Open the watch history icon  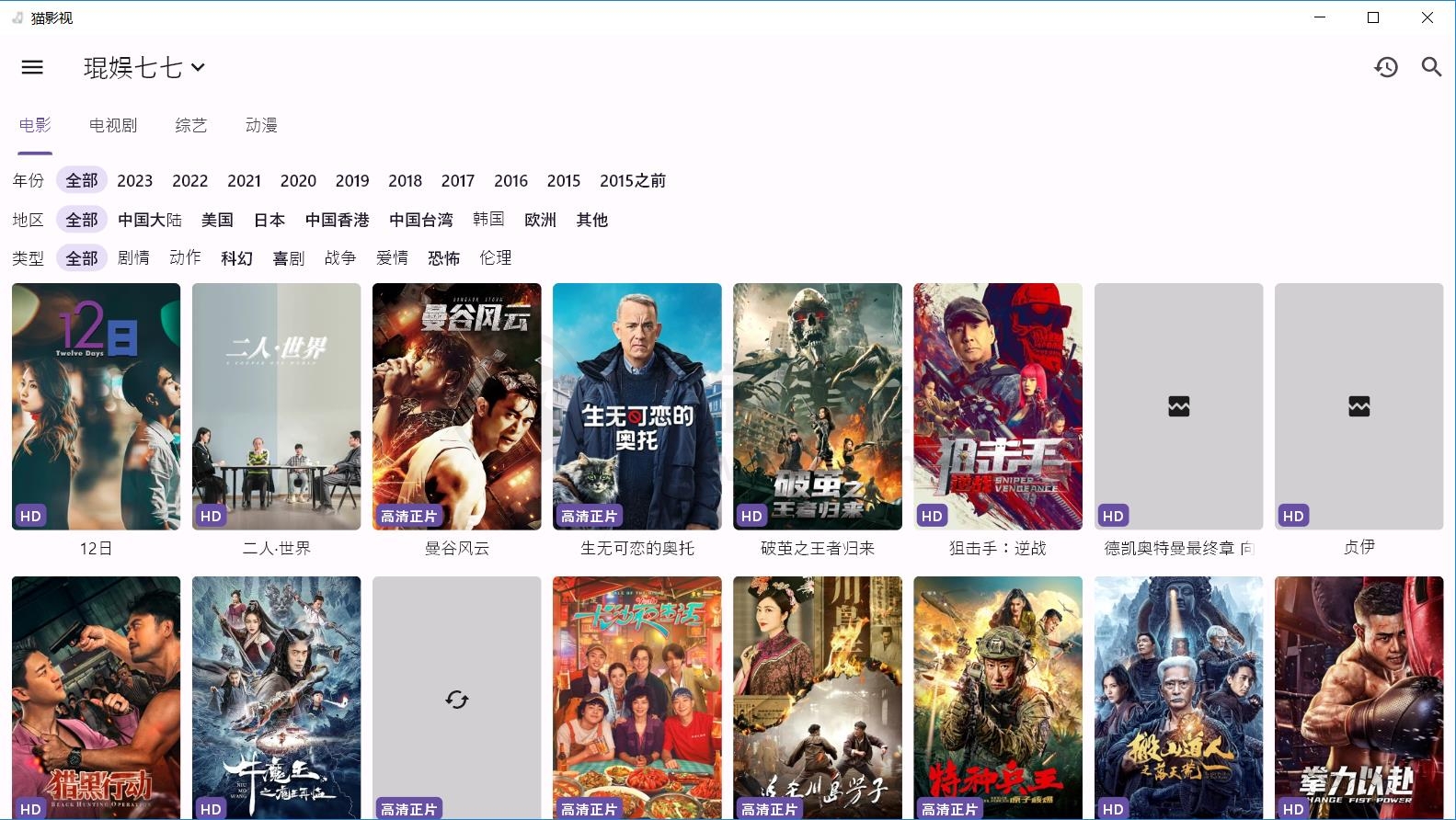click(x=1386, y=67)
